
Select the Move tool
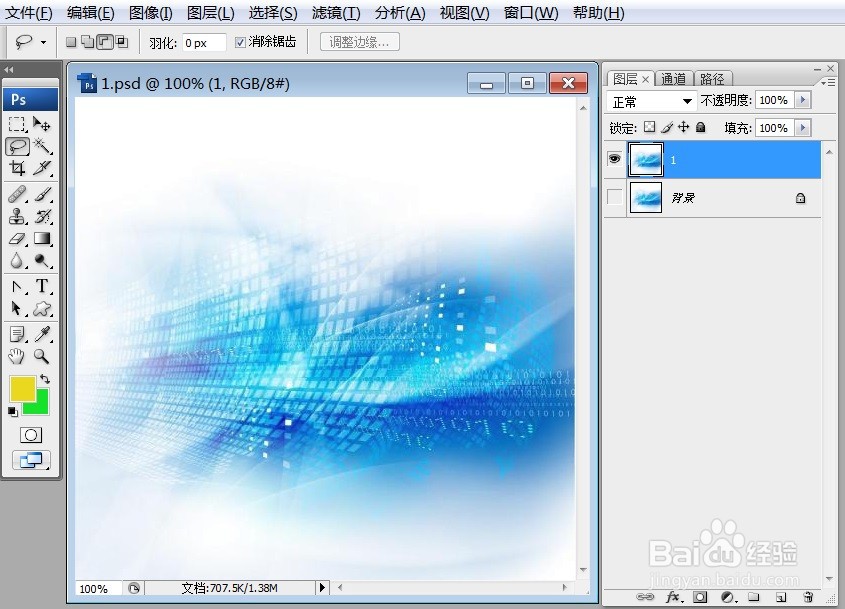pos(41,124)
